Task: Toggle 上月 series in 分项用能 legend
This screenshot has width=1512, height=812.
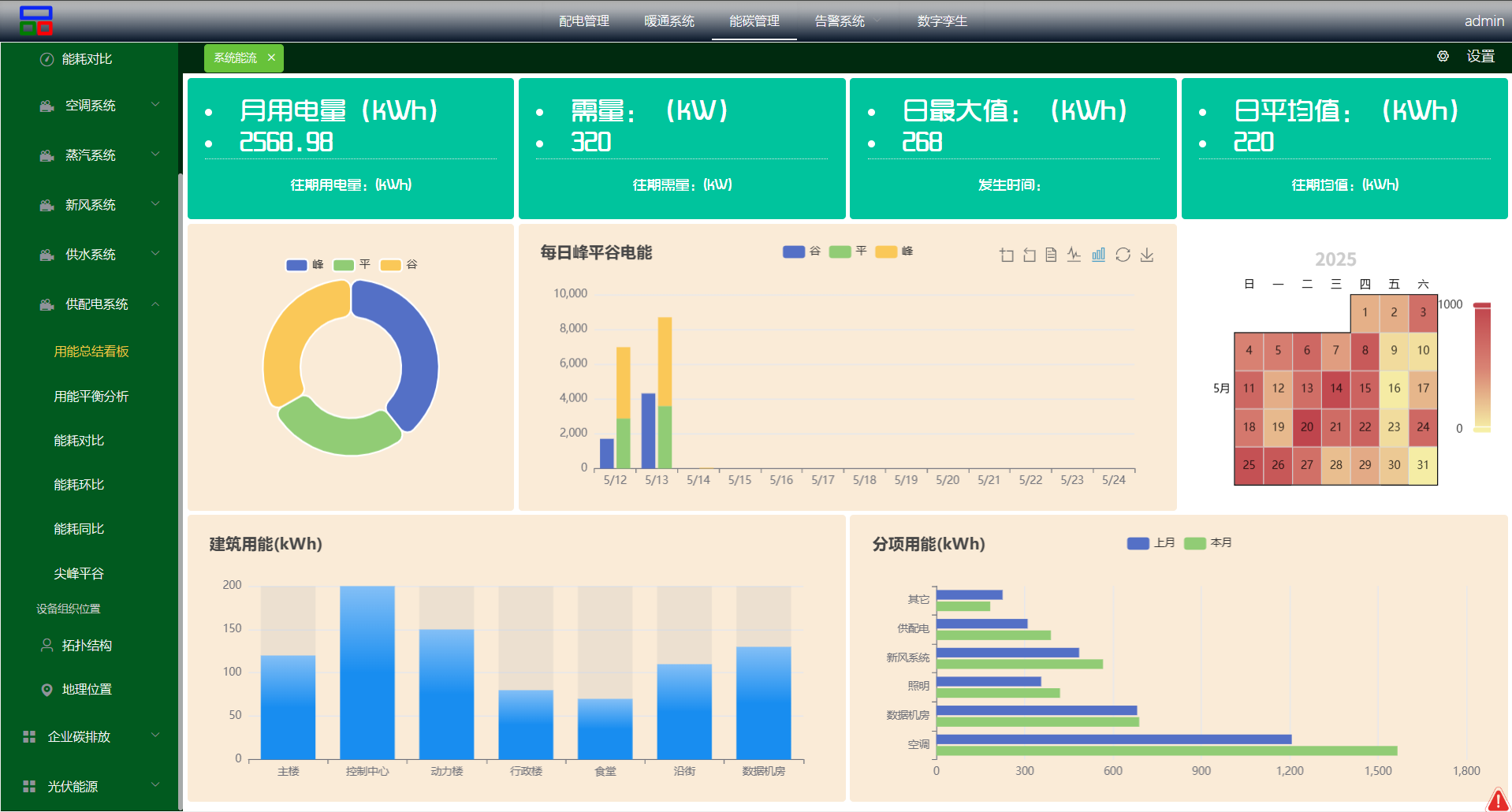Action: coord(1150,543)
